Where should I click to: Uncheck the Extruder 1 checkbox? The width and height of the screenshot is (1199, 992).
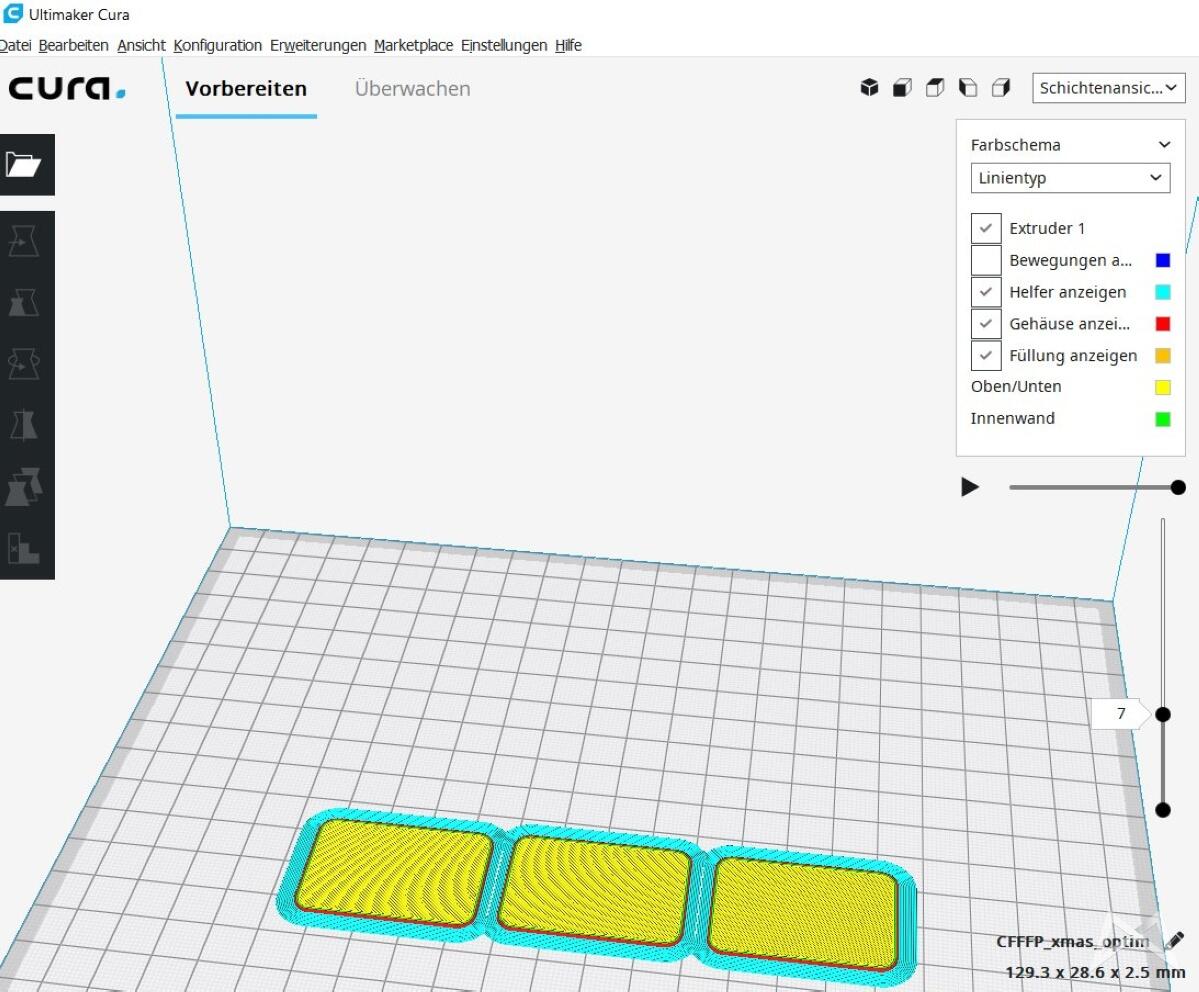(x=986, y=228)
